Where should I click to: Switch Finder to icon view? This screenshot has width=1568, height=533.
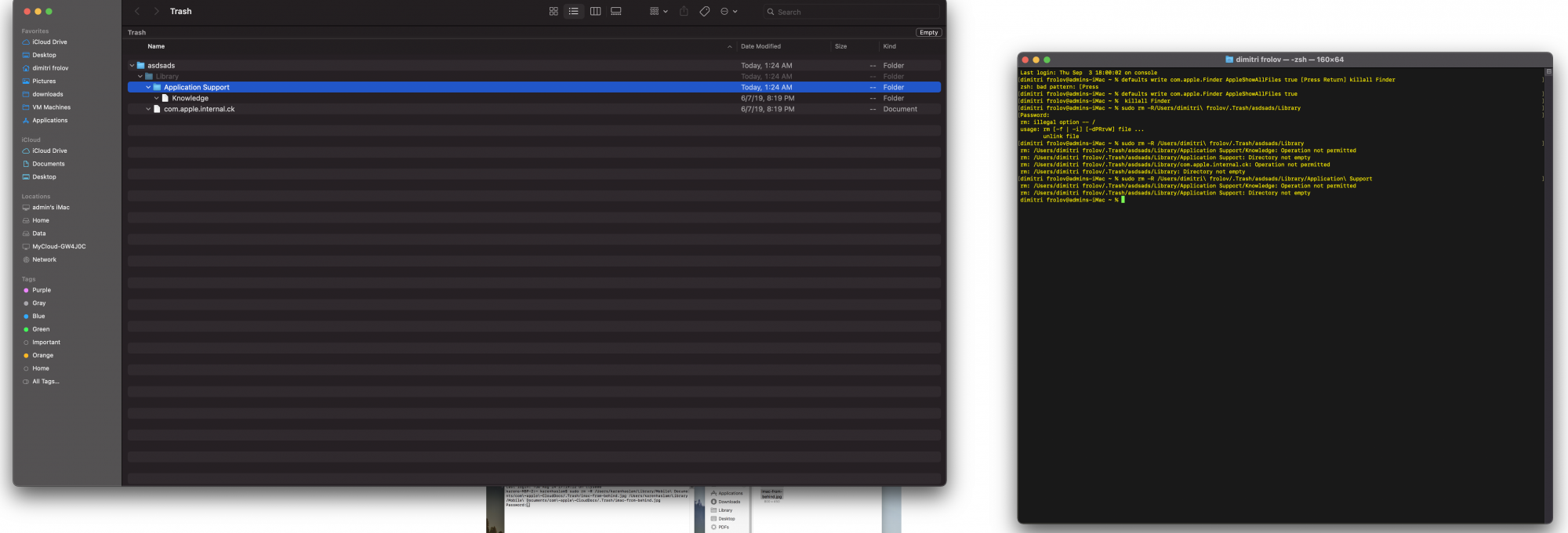[x=554, y=12]
